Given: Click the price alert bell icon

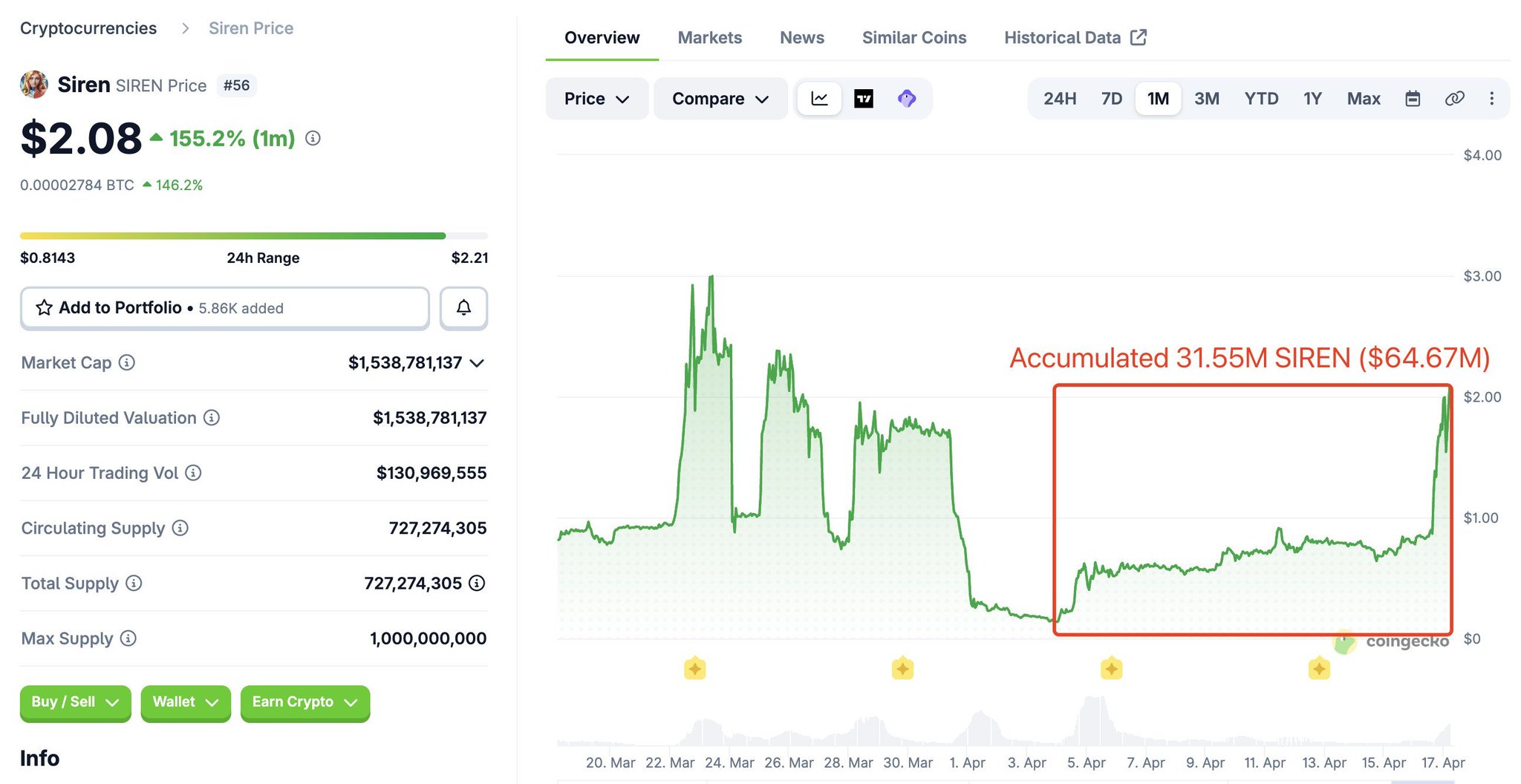Looking at the screenshot, I should point(463,307).
